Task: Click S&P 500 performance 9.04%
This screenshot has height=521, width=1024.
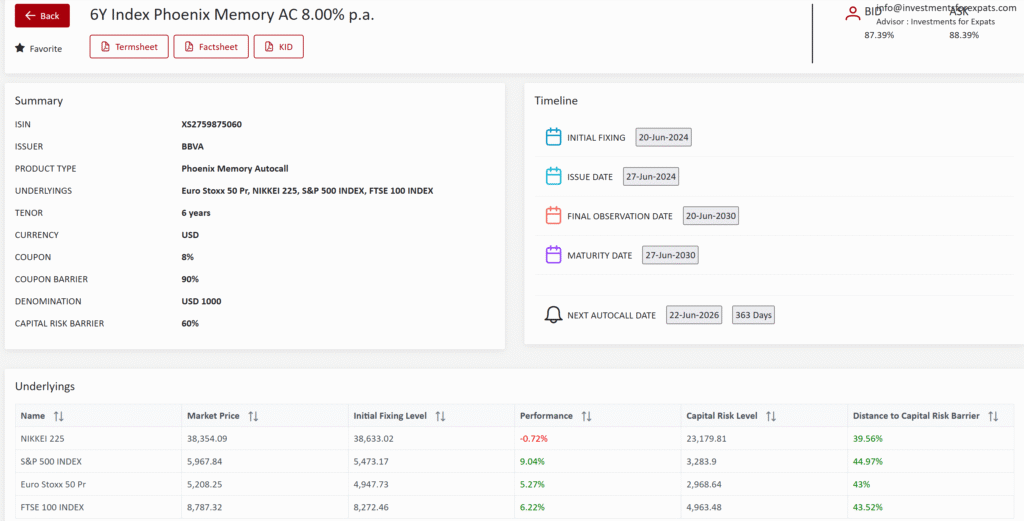Action: coord(532,461)
